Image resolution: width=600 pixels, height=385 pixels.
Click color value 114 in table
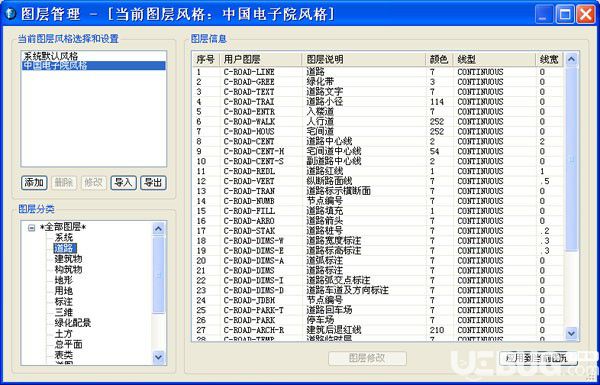click(437, 102)
